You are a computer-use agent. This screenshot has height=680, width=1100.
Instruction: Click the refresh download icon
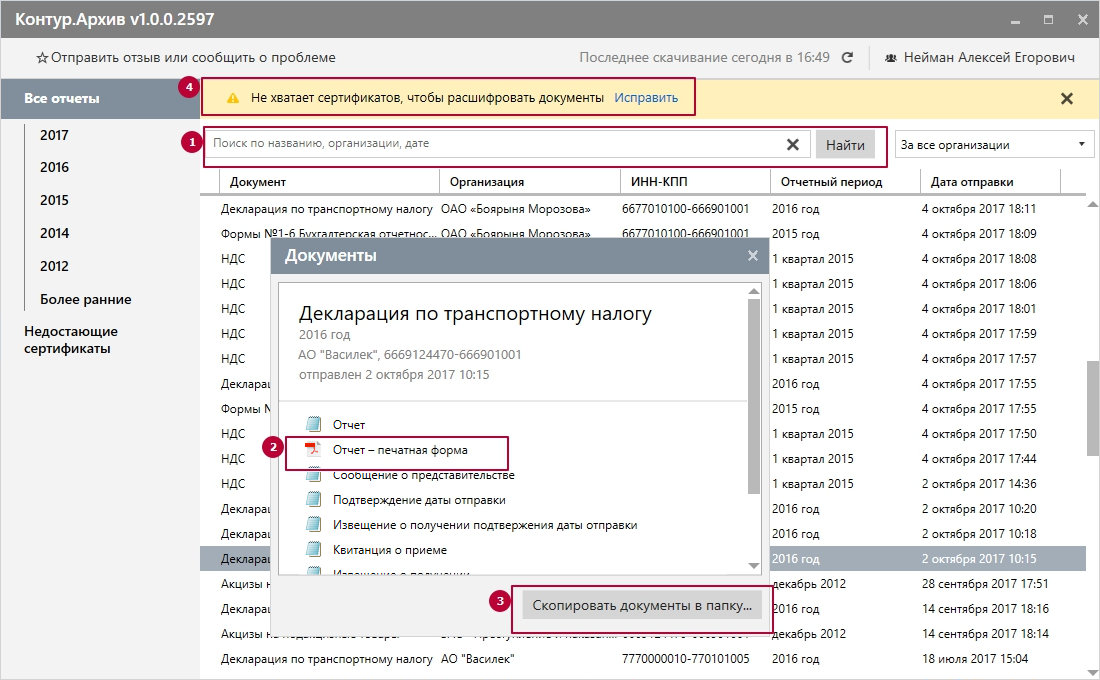point(847,58)
